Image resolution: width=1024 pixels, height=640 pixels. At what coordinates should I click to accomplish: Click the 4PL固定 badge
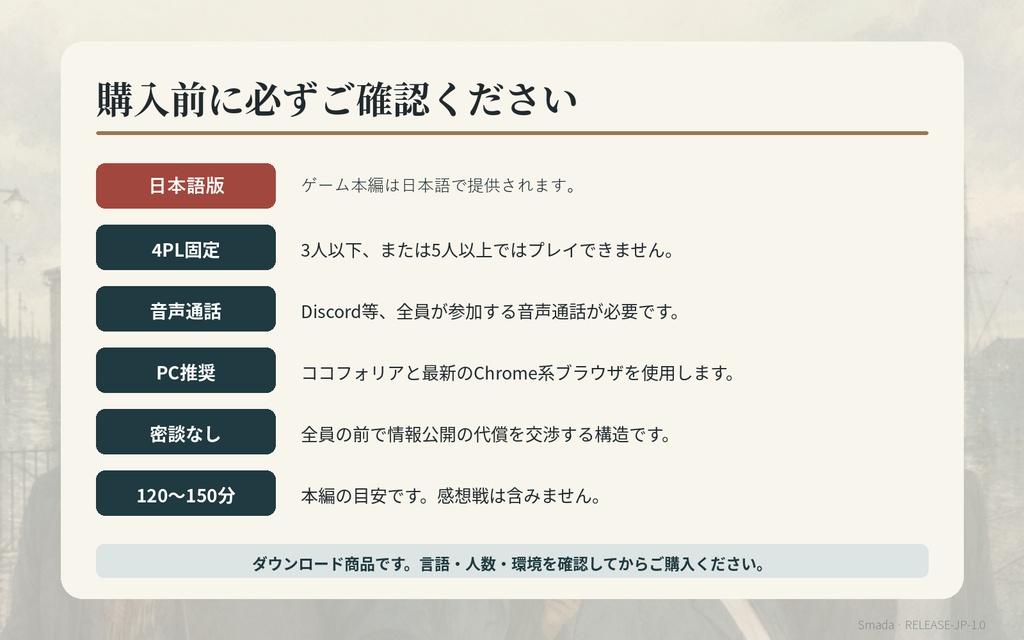coord(185,248)
